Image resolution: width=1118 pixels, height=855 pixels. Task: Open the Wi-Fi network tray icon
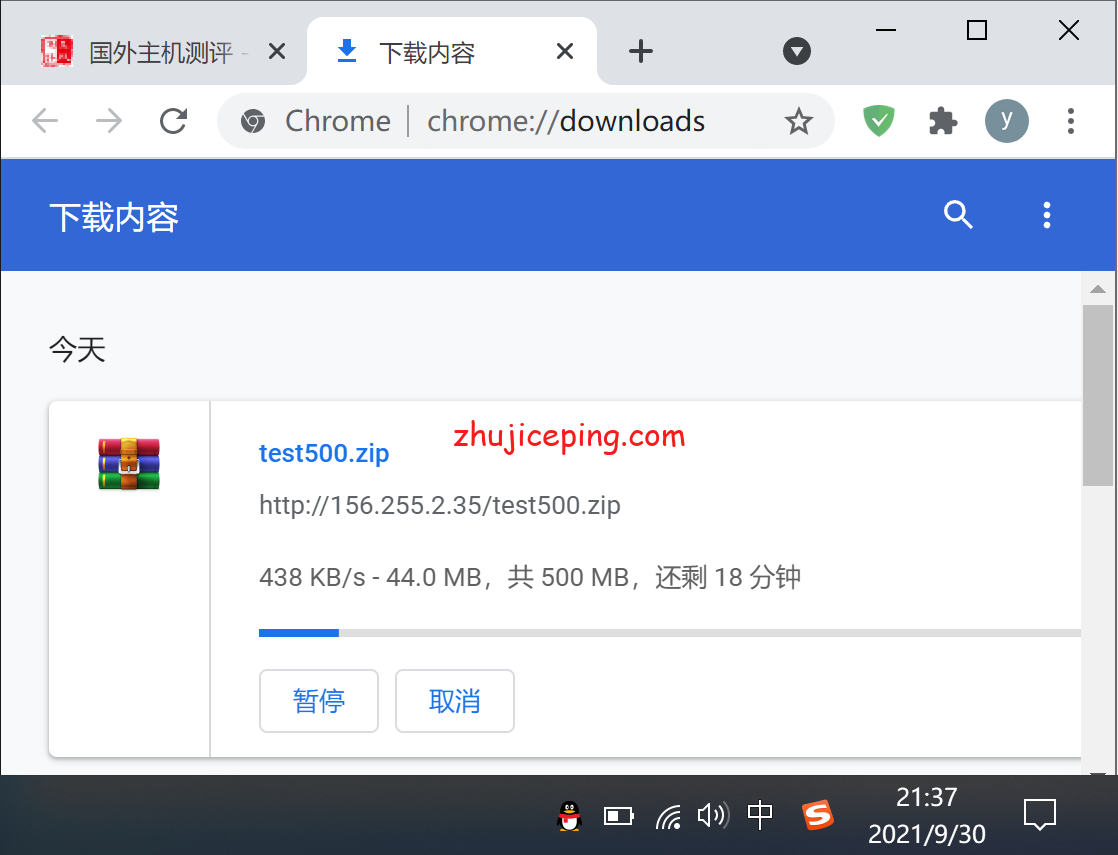(x=668, y=816)
